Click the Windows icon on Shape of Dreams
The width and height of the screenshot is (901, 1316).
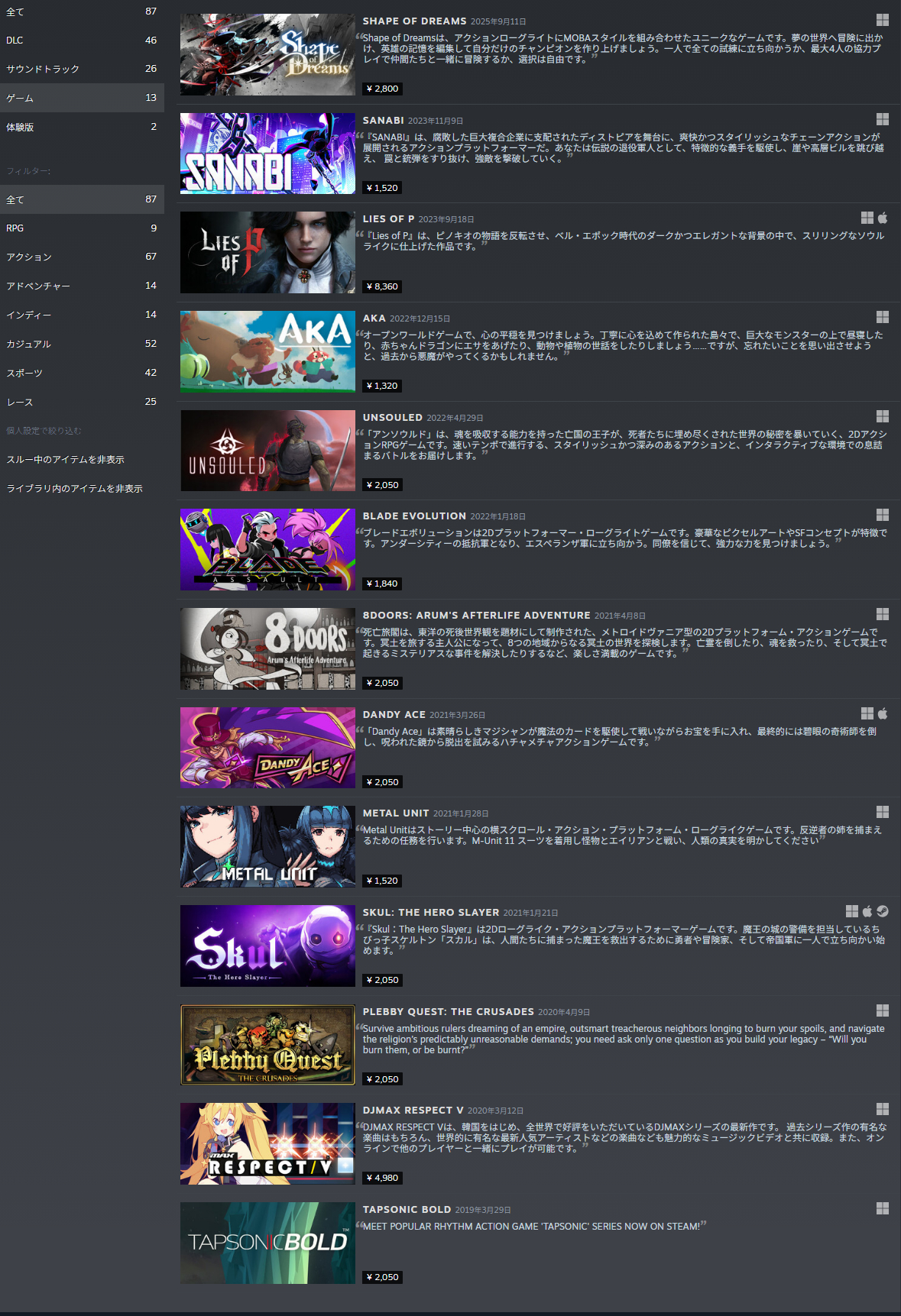(882, 20)
